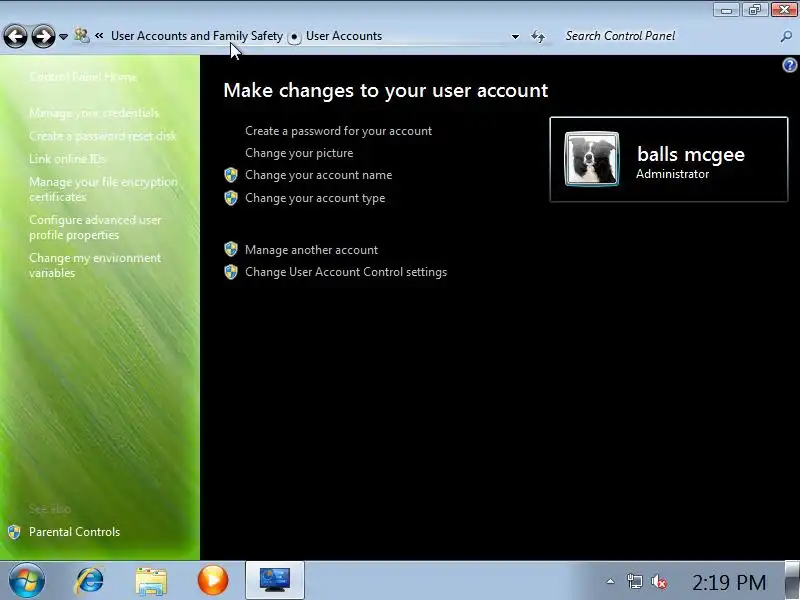Expand the hidden breadcrumb chevrons
This screenshot has height=600, width=800.
click(x=99, y=36)
